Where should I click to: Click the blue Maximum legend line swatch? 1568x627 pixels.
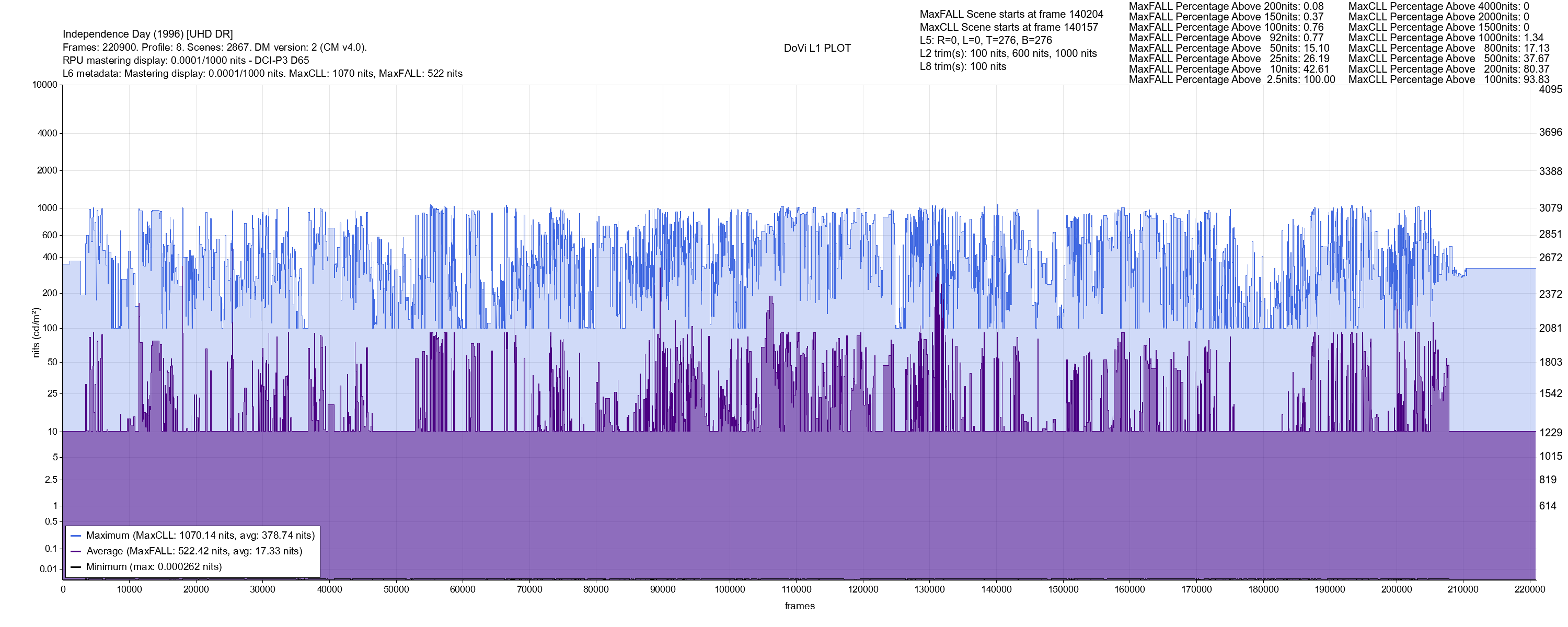pyautogui.click(x=76, y=536)
